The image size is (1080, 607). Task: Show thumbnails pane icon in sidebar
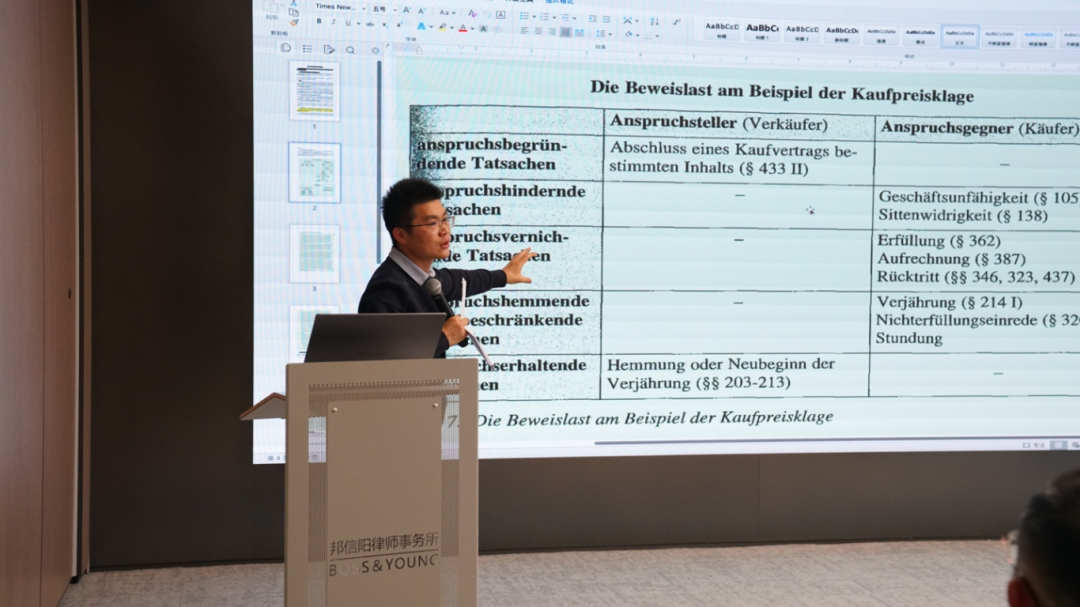coord(286,48)
